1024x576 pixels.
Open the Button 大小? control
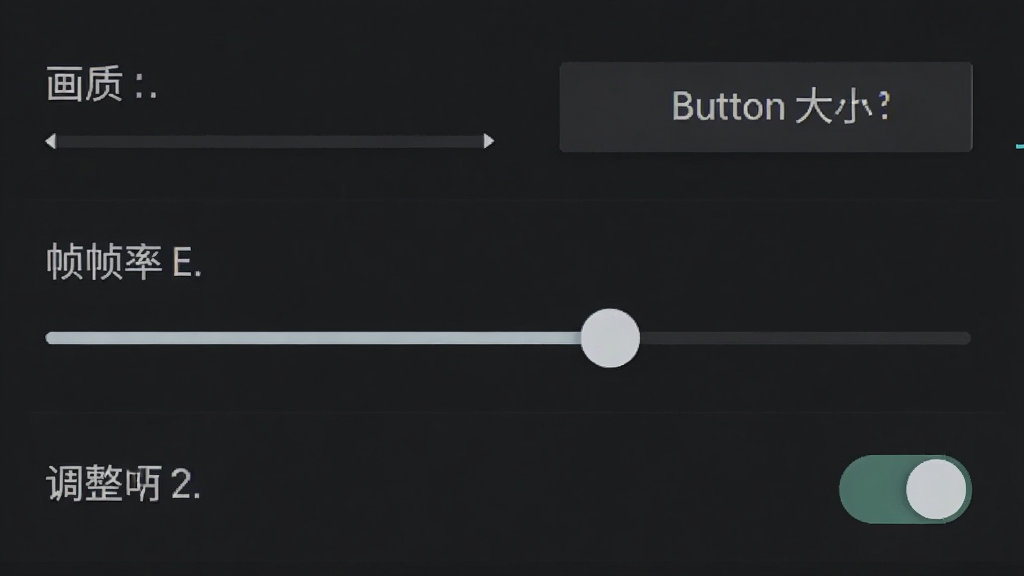pyautogui.click(x=766, y=107)
